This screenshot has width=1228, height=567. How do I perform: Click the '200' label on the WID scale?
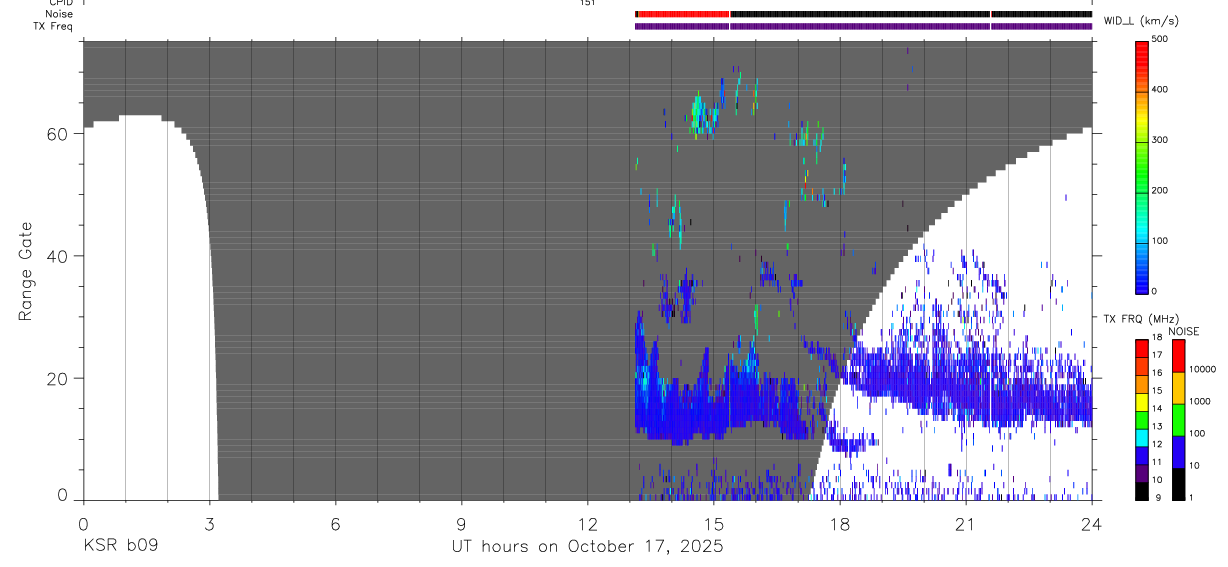click(1161, 191)
